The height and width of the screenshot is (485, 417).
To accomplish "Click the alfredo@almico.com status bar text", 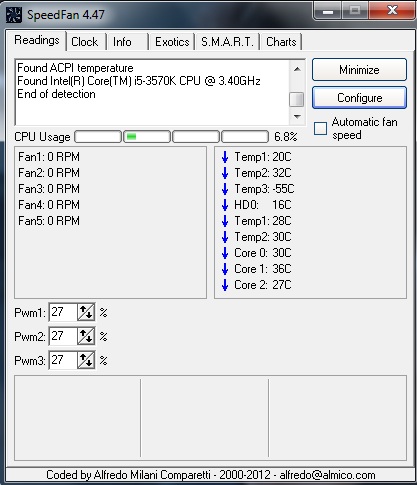I will point(327,475).
